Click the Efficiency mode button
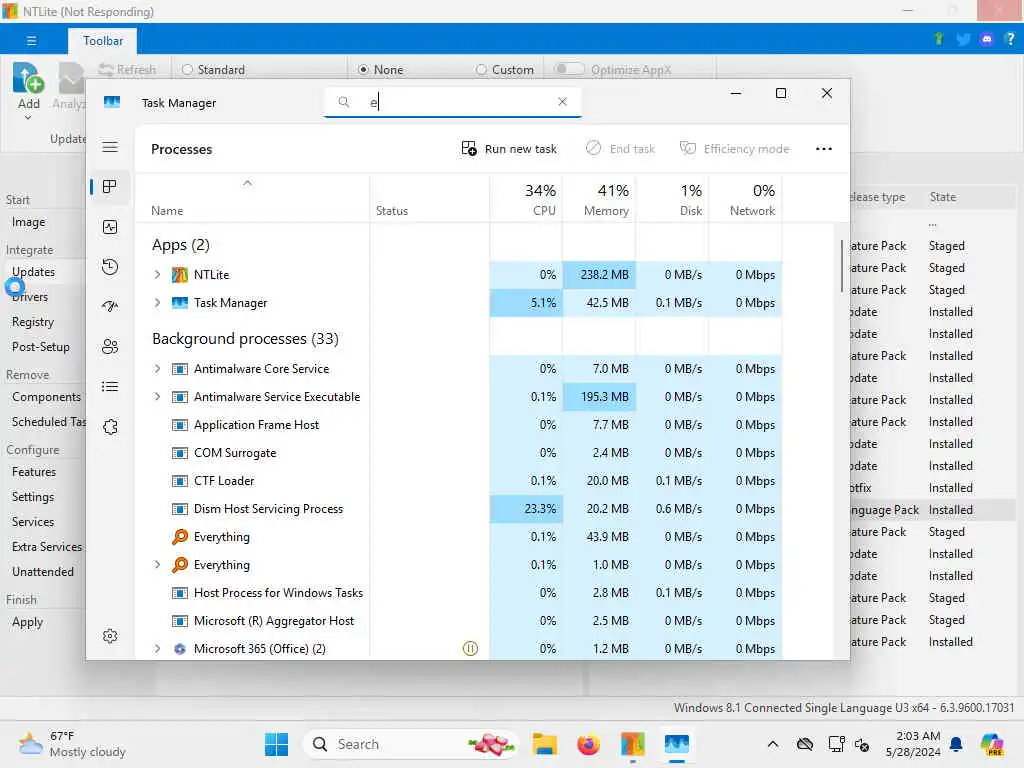The image size is (1024, 768). point(735,149)
